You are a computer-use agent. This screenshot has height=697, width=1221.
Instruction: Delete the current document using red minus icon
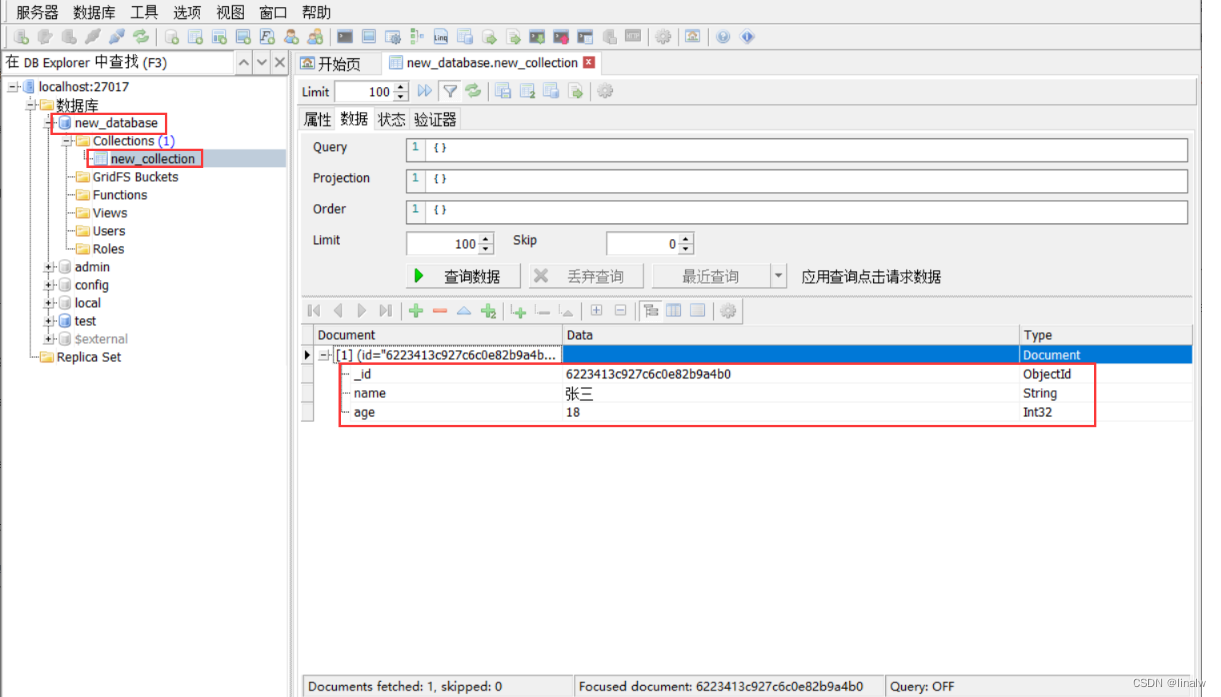point(440,311)
